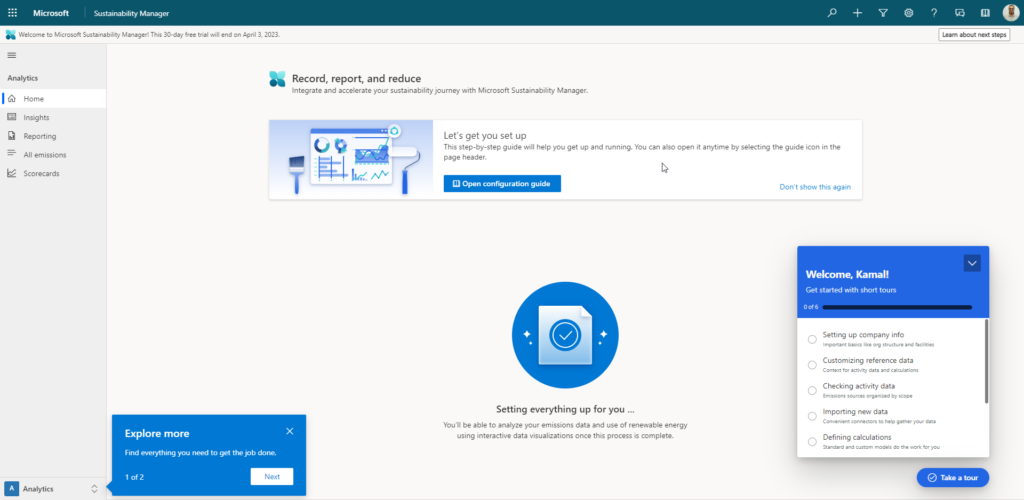Click the Checking activity data title
The height and width of the screenshot is (500, 1024).
pos(859,386)
